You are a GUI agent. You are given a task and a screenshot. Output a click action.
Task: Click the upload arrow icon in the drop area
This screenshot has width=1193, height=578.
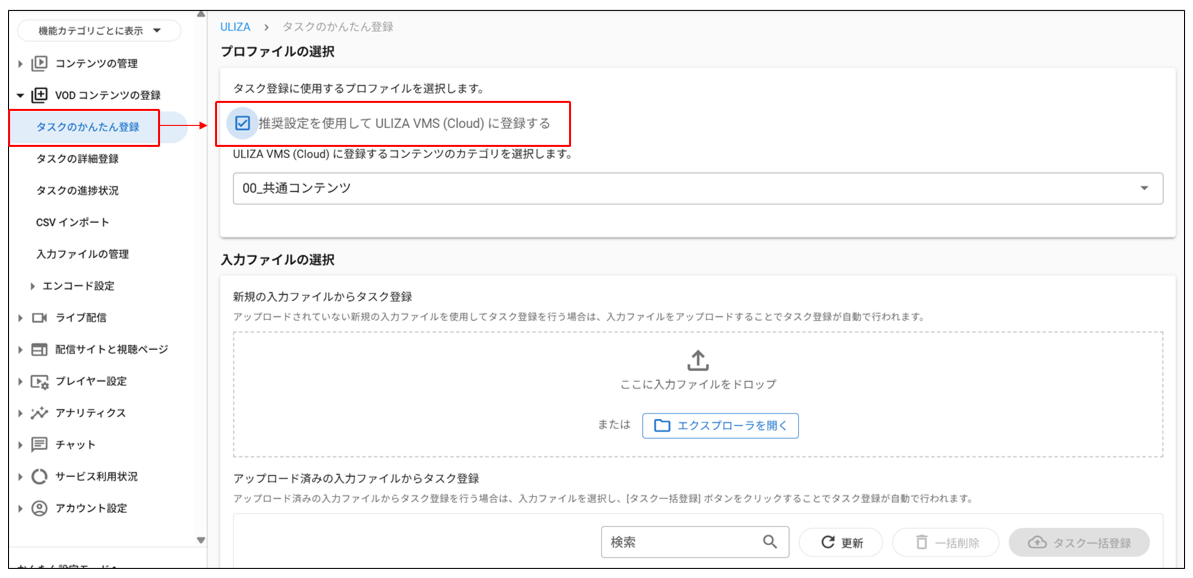(697, 360)
